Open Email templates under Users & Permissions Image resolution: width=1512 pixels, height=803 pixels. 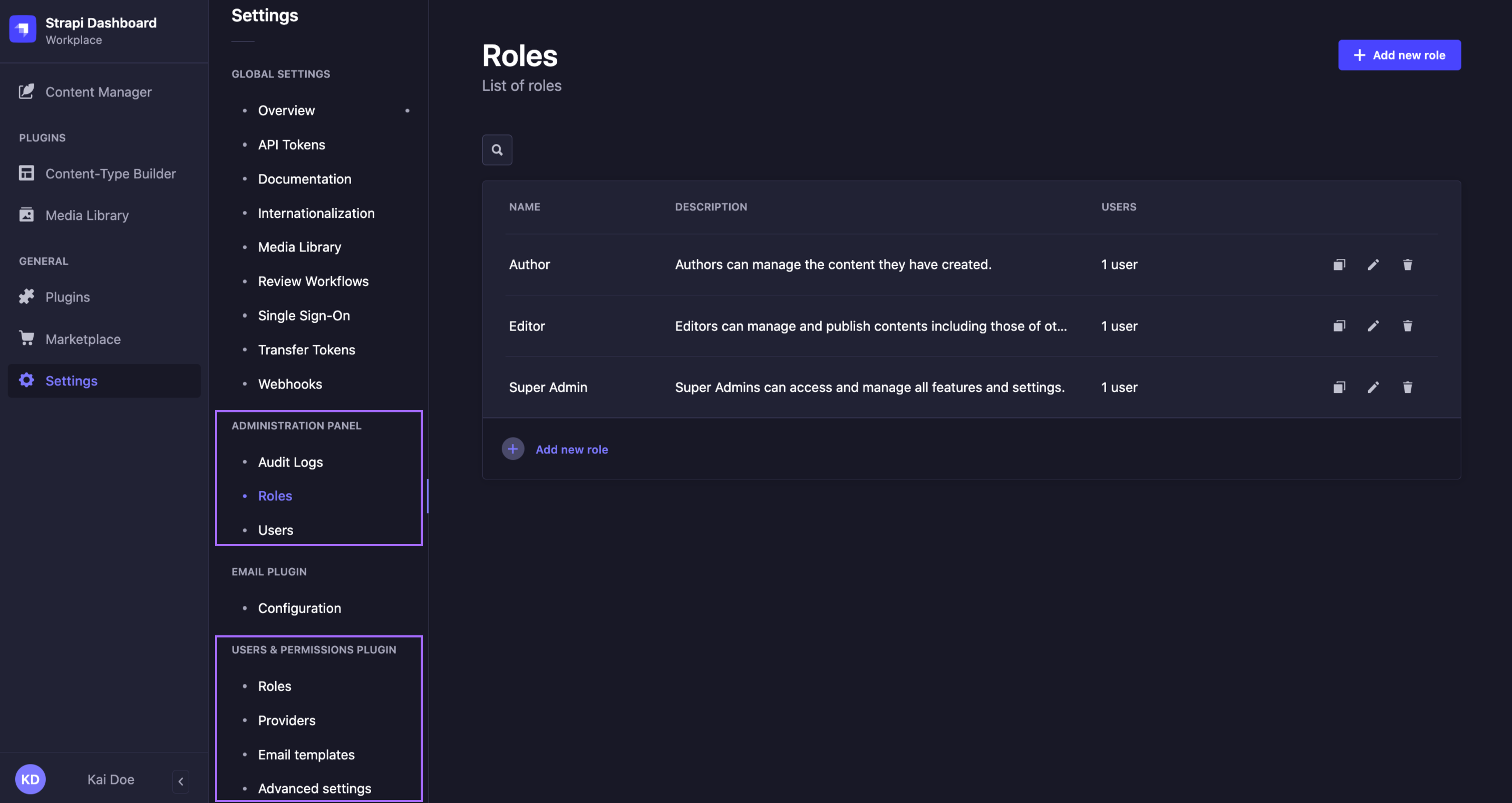point(306,755)
